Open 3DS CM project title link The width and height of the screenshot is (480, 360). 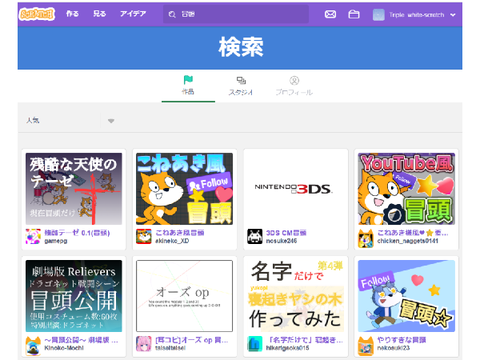[x=286, y=233]
